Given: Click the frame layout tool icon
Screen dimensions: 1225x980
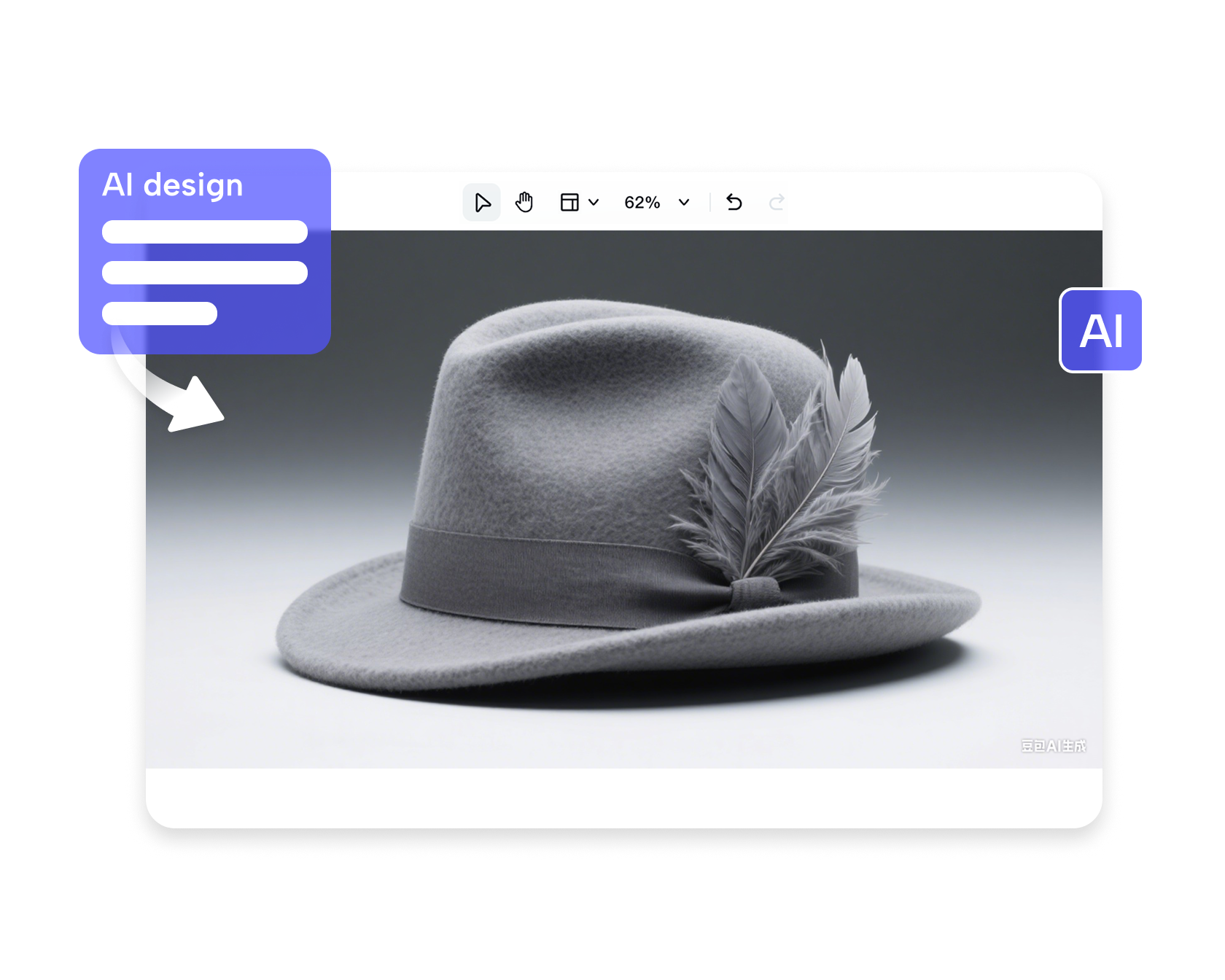Looking at the screenshot, I should point(569,202).
